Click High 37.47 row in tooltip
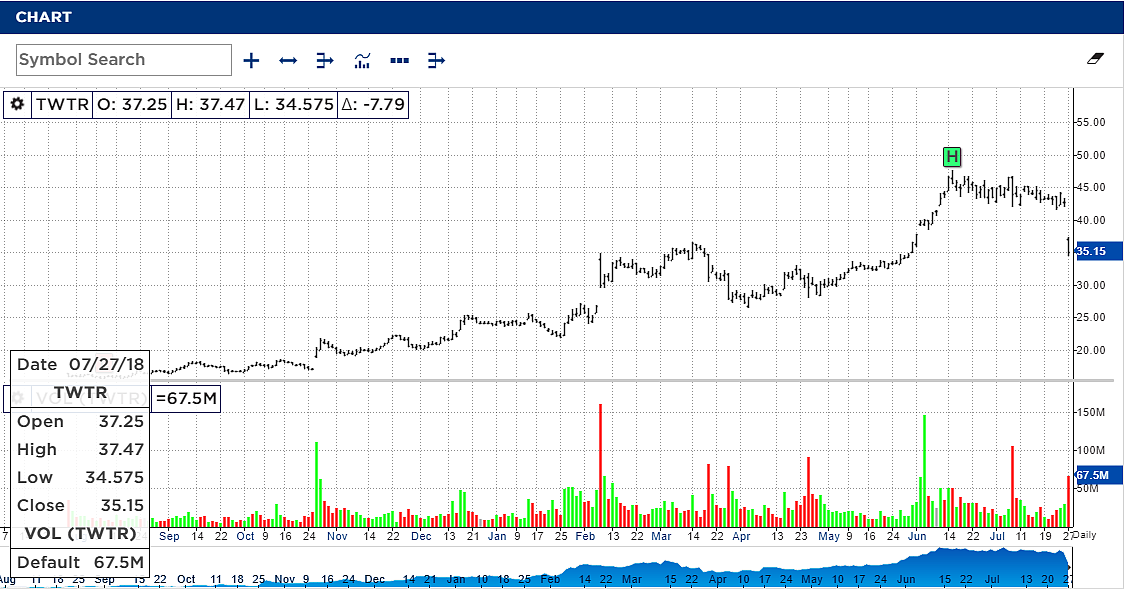 pos(80,449)
